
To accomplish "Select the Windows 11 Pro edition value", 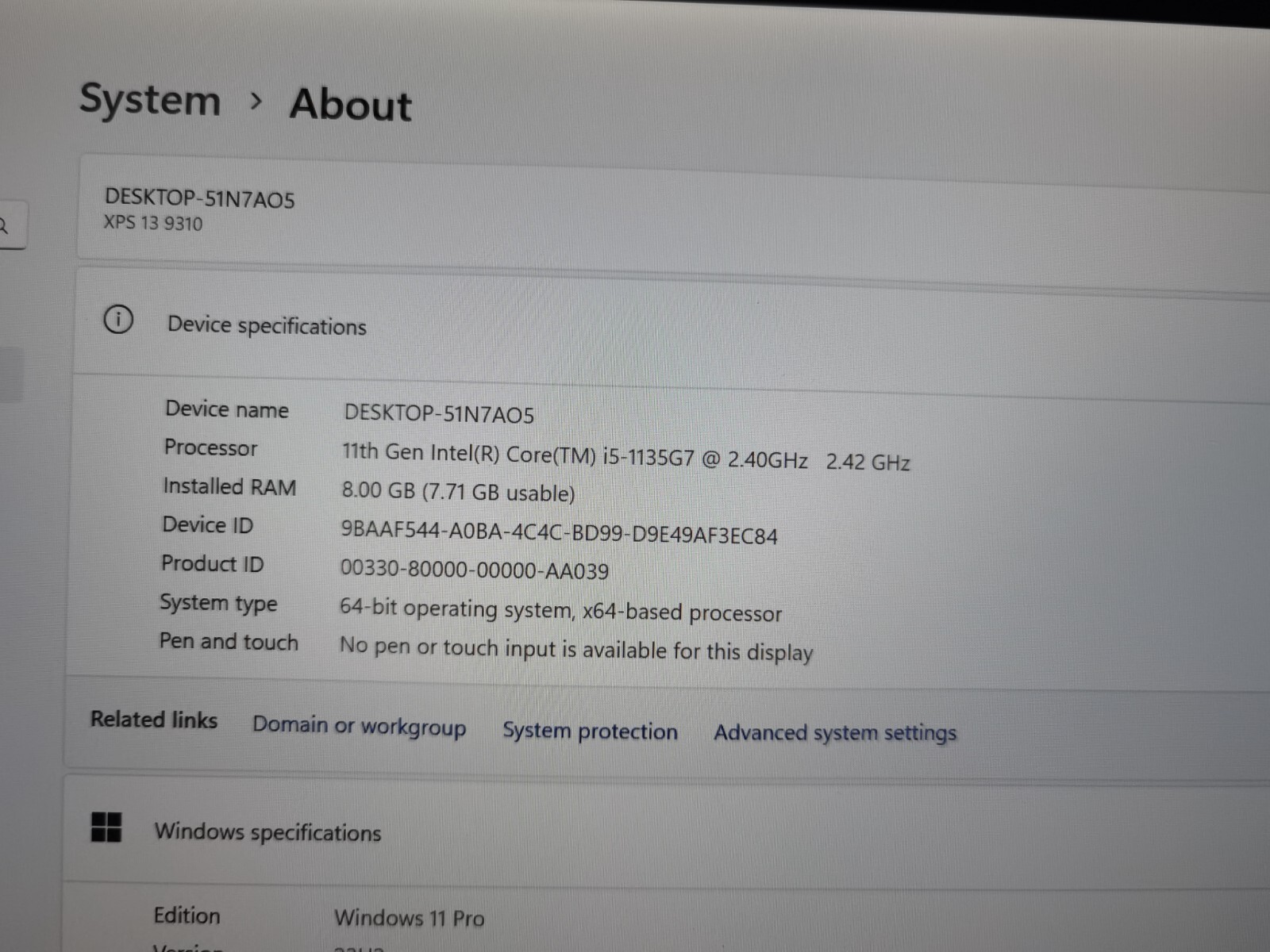I will [410, 918].
